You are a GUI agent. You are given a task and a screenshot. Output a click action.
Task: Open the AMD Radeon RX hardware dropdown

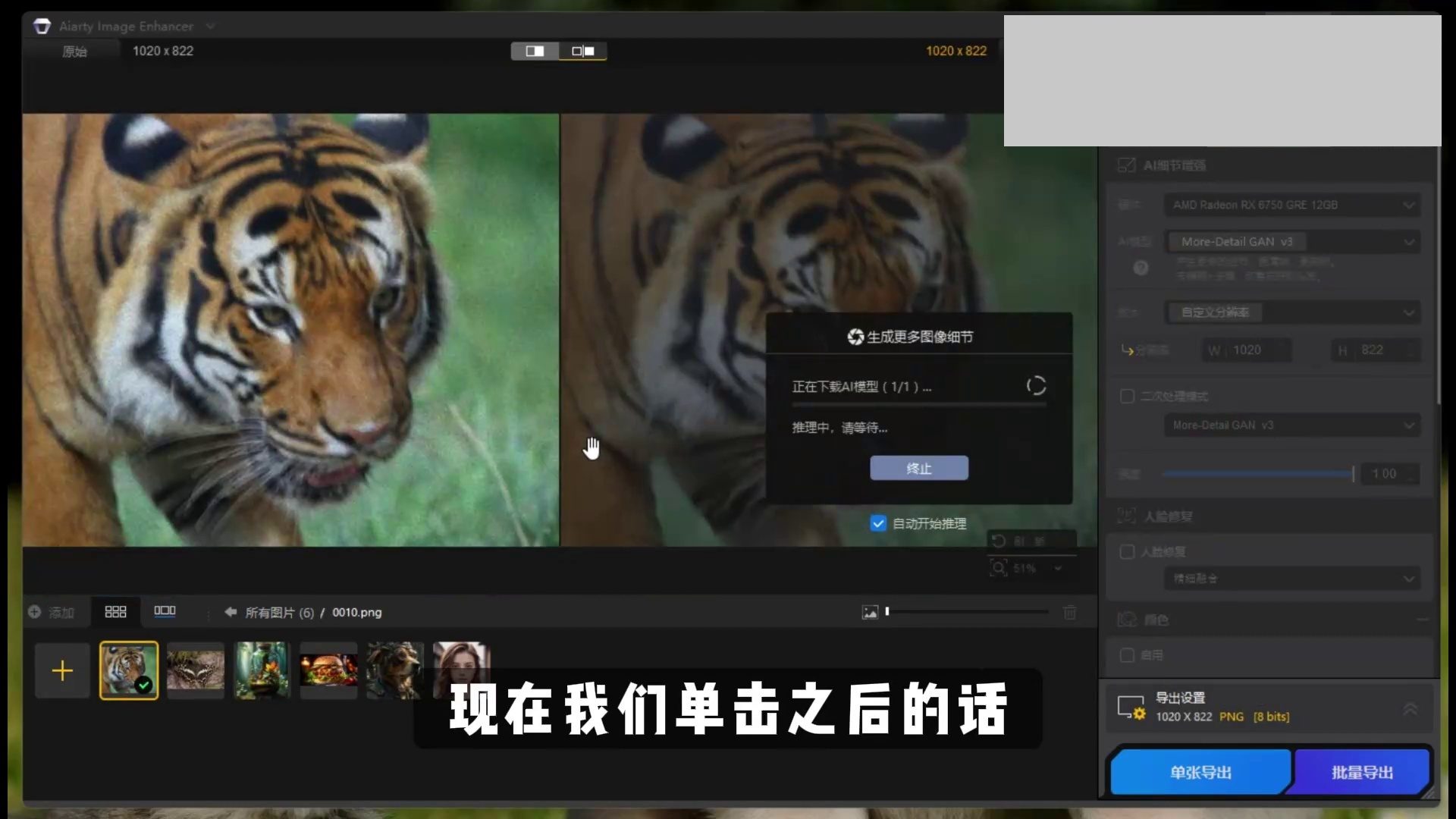pos(1292,205)
